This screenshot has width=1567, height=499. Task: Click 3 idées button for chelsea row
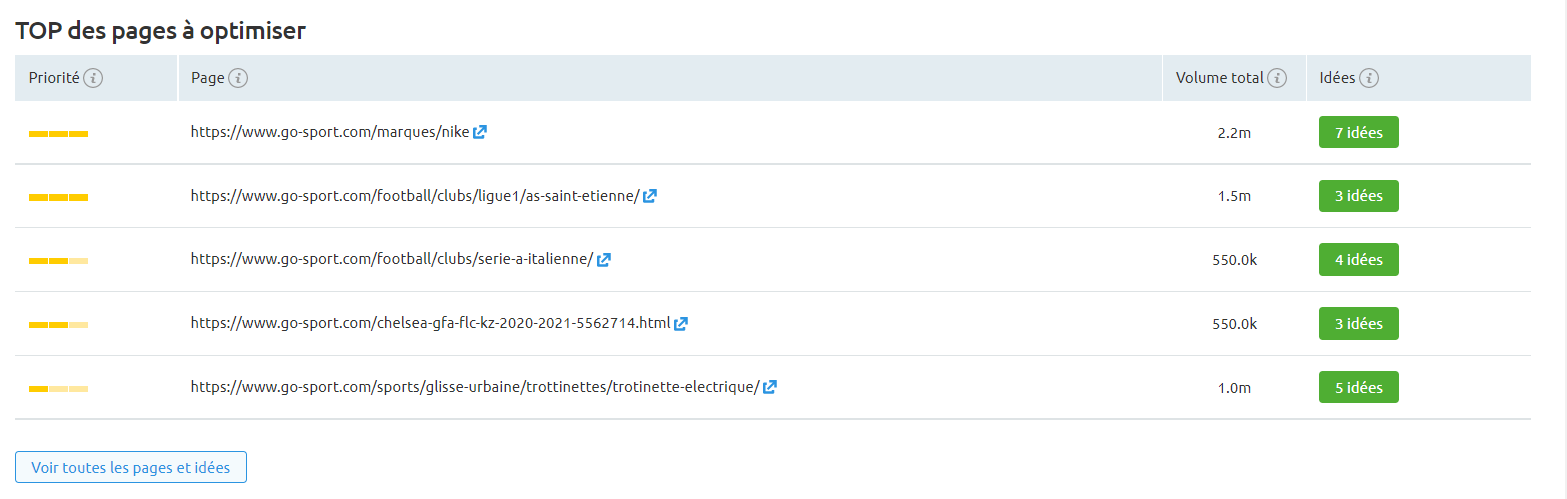tap(1359, 324)
